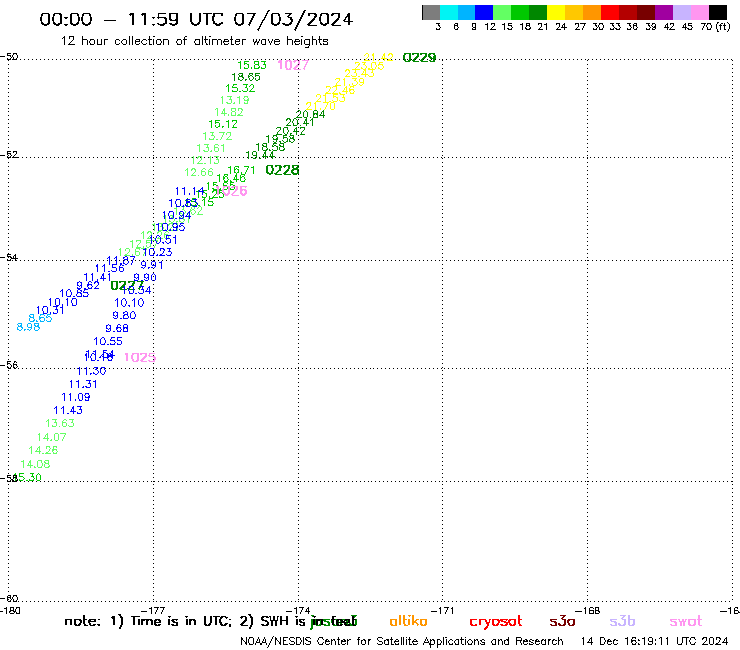The width and height of the screenshot is (740, 650).
Task: Click the dark blue 12 ft legend swatch
Action: coord(484,12)
